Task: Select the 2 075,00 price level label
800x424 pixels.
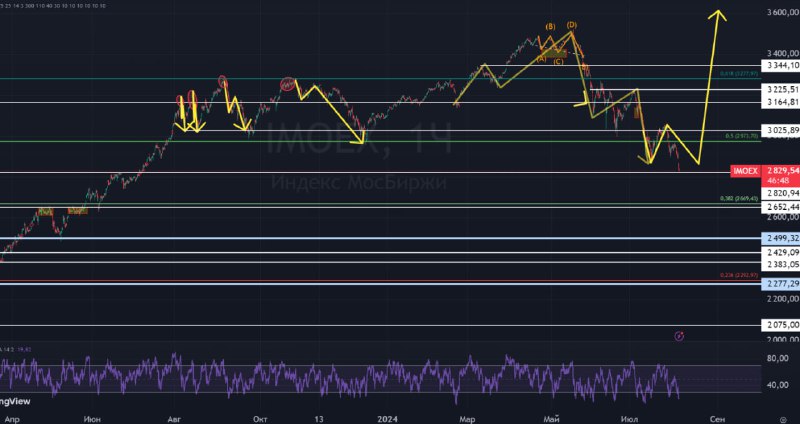Action: (780, 325)
